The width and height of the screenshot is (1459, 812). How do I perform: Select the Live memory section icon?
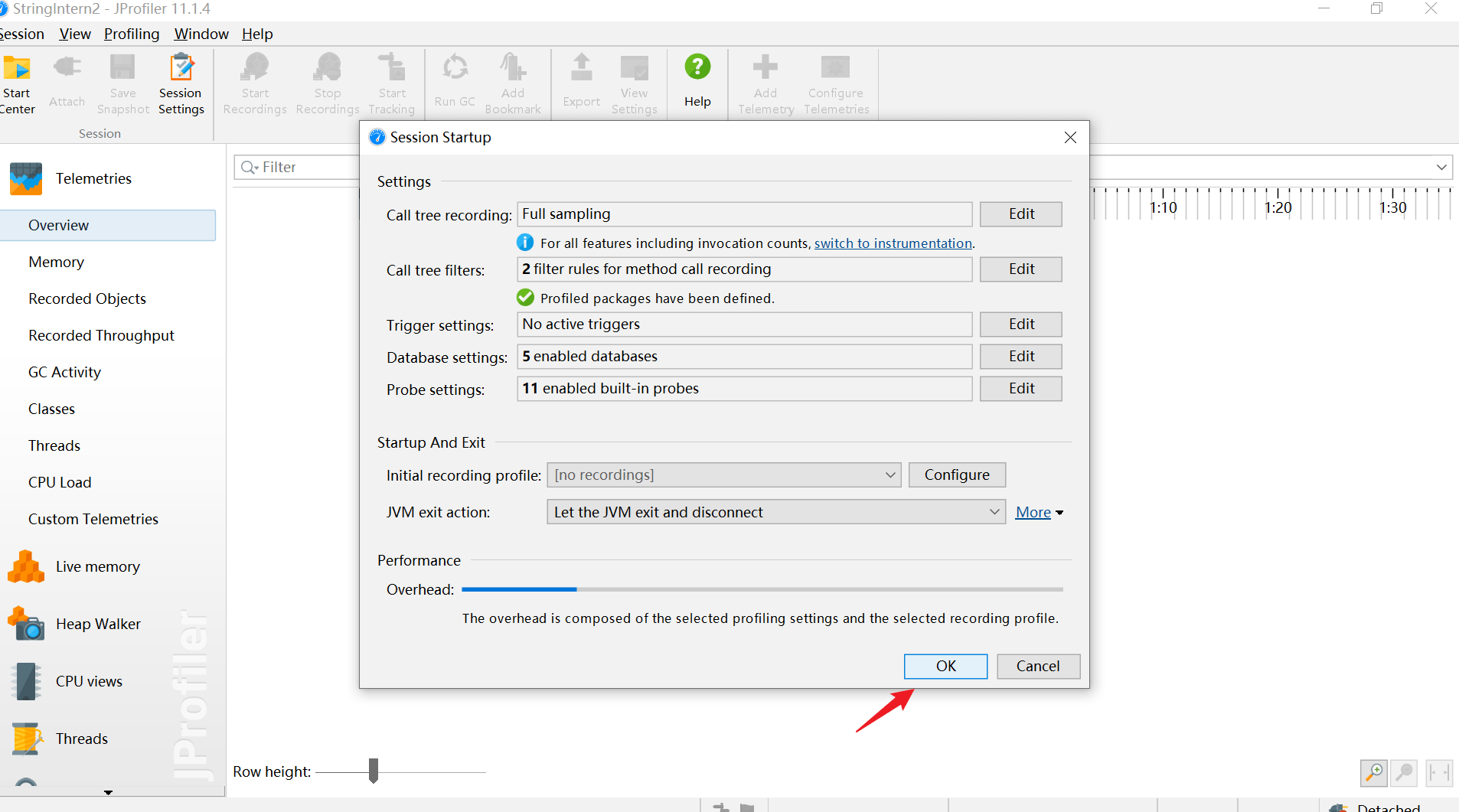click(x=26, y=567)
